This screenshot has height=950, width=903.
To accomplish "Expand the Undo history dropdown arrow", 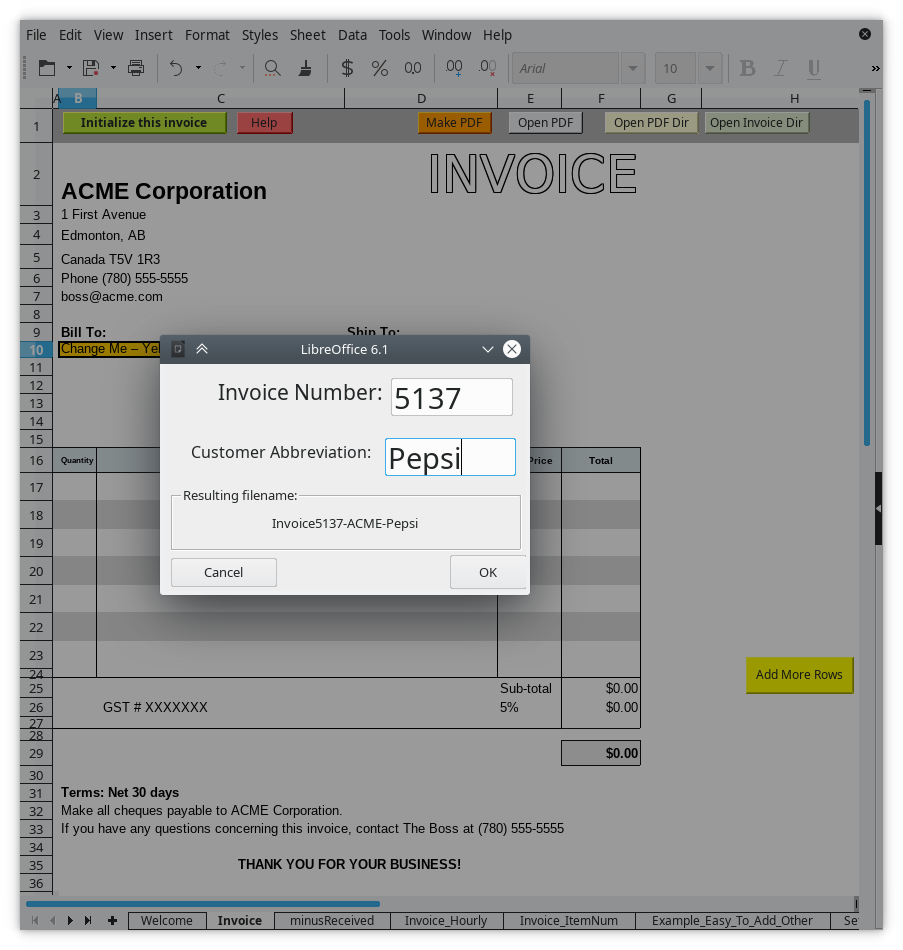I will (x=198, y=68).
